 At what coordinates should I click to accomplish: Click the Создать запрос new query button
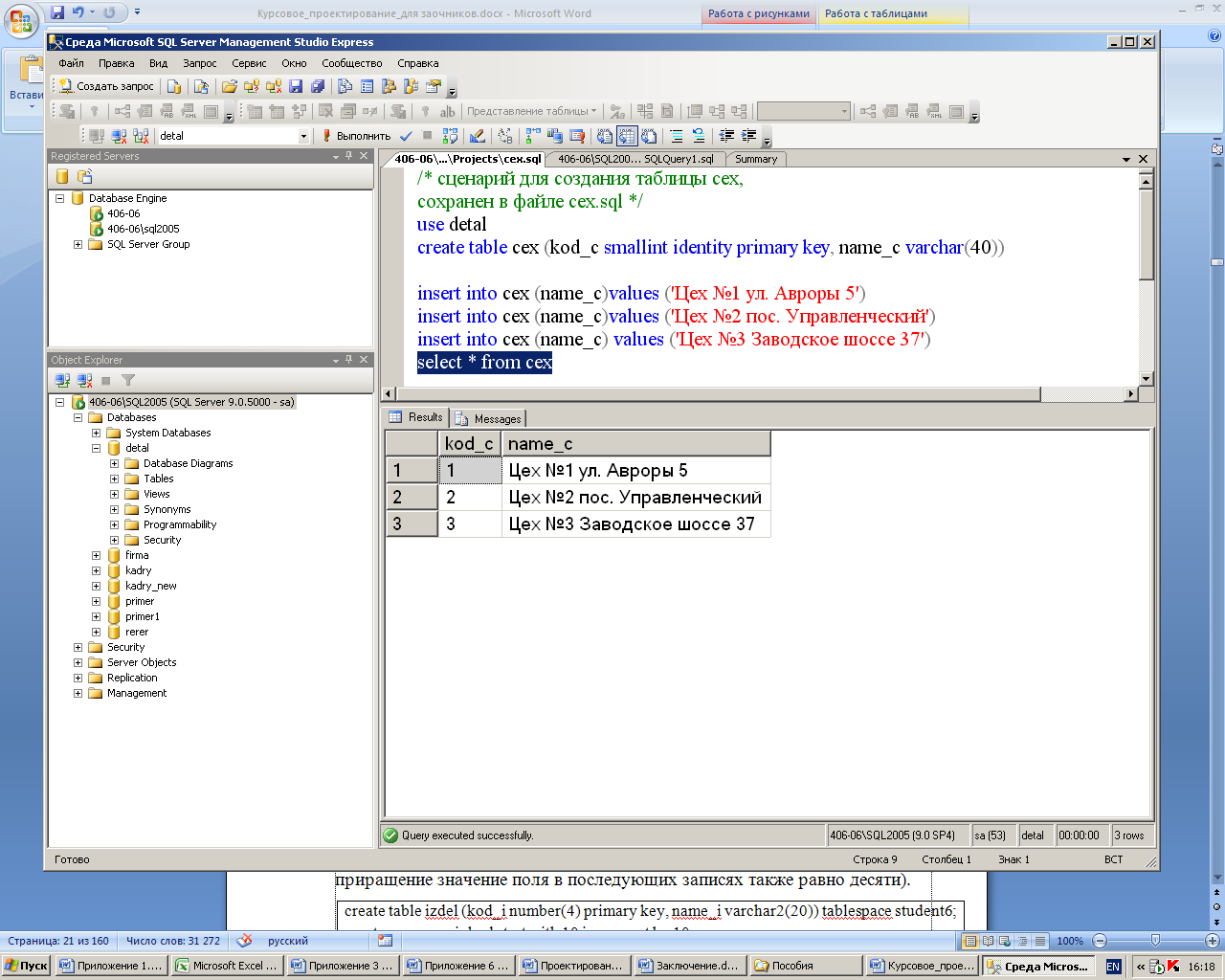pos(106,86)
